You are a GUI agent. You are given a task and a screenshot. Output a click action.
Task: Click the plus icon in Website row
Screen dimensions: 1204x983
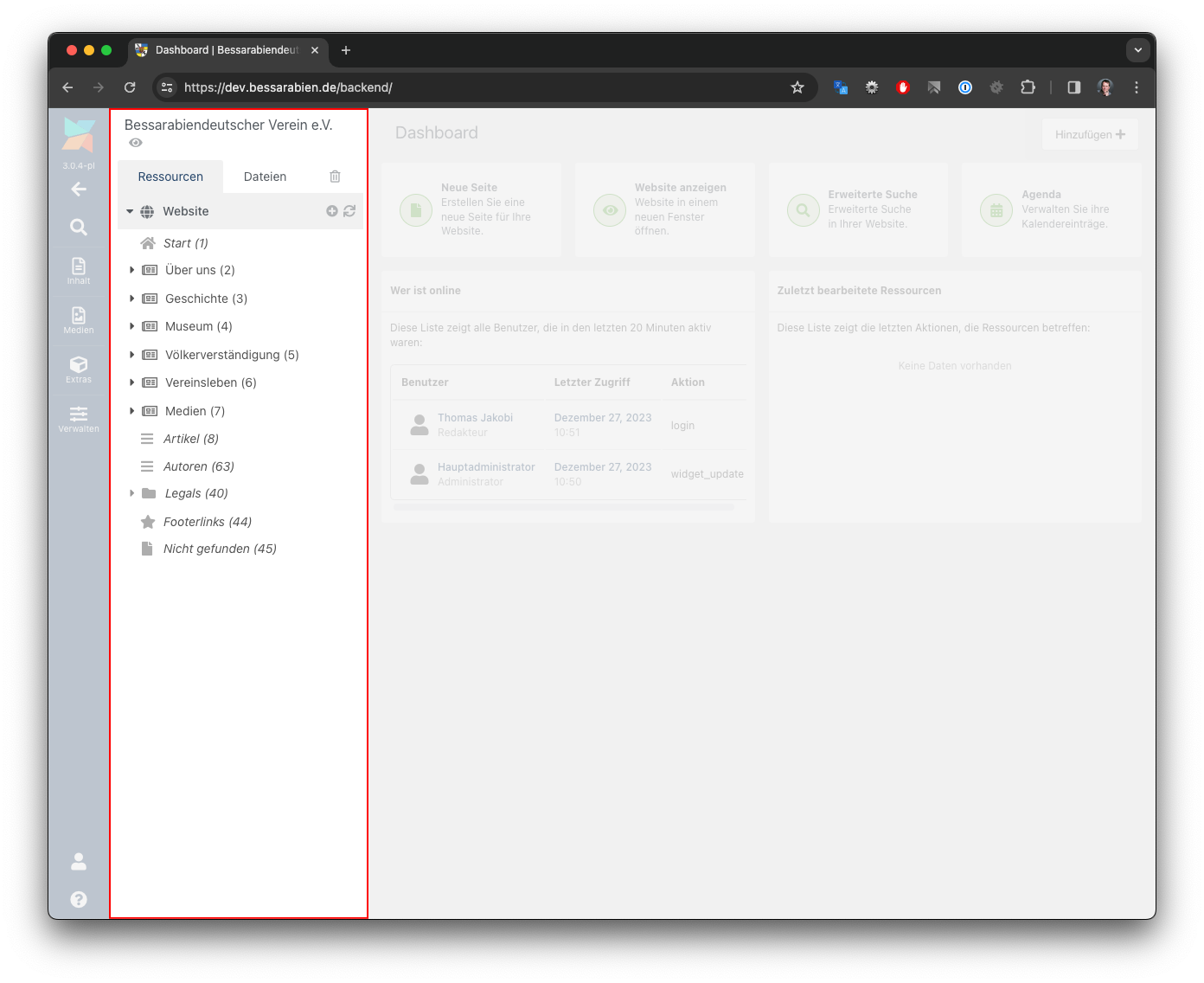[331, 211]
